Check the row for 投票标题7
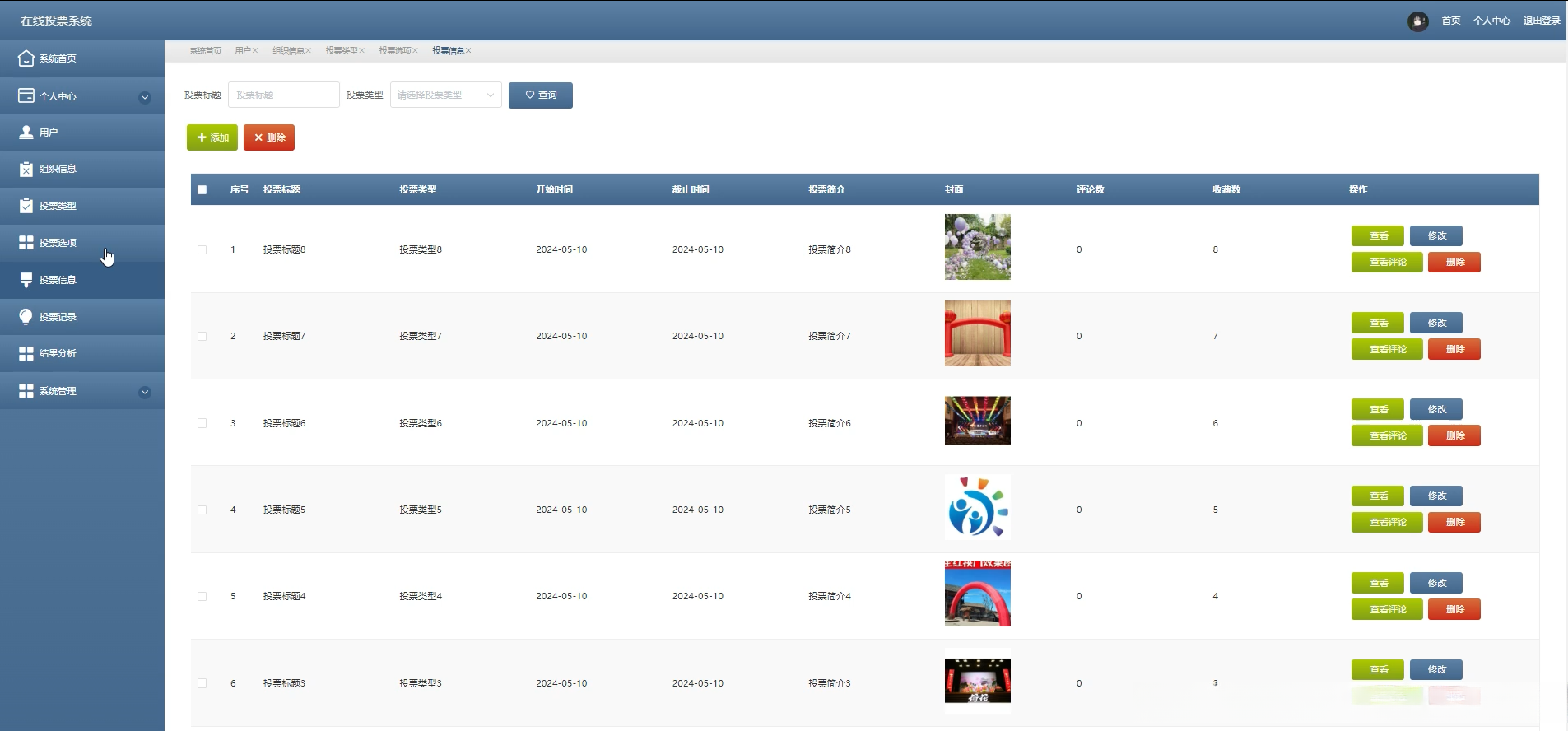Image resolution: width=1568 pixels, height=731 pixels. (202, 336)
